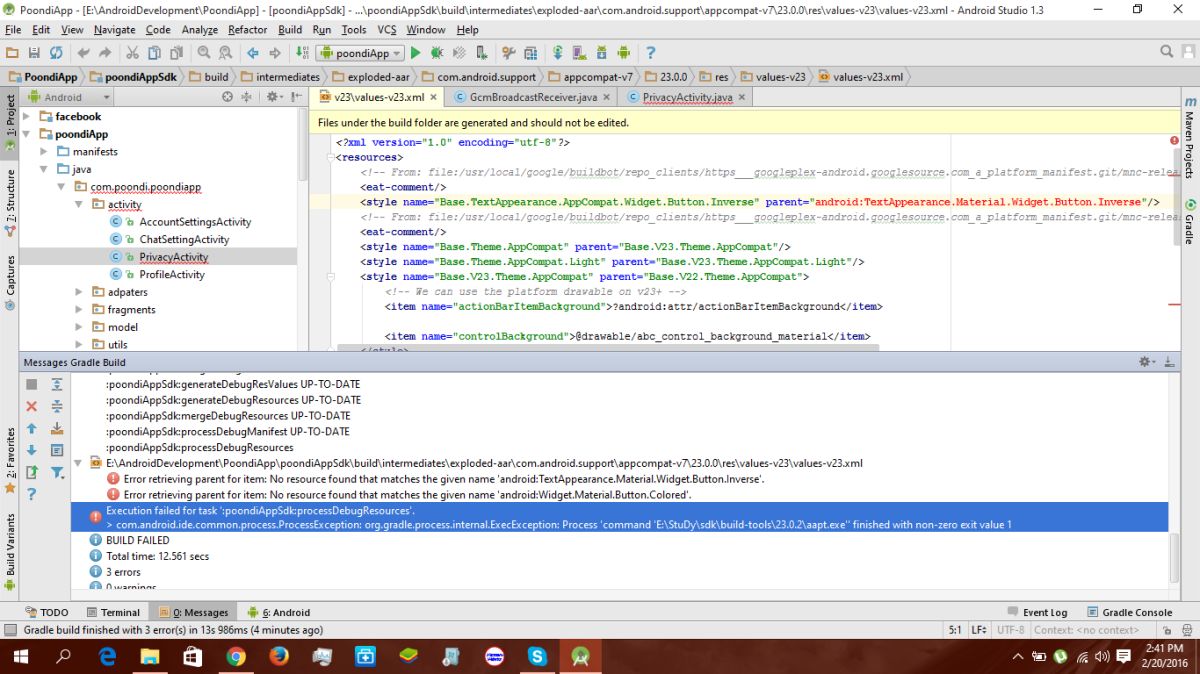
Task: Click the Help question mark in toolbar
Action: pos(651,53)
